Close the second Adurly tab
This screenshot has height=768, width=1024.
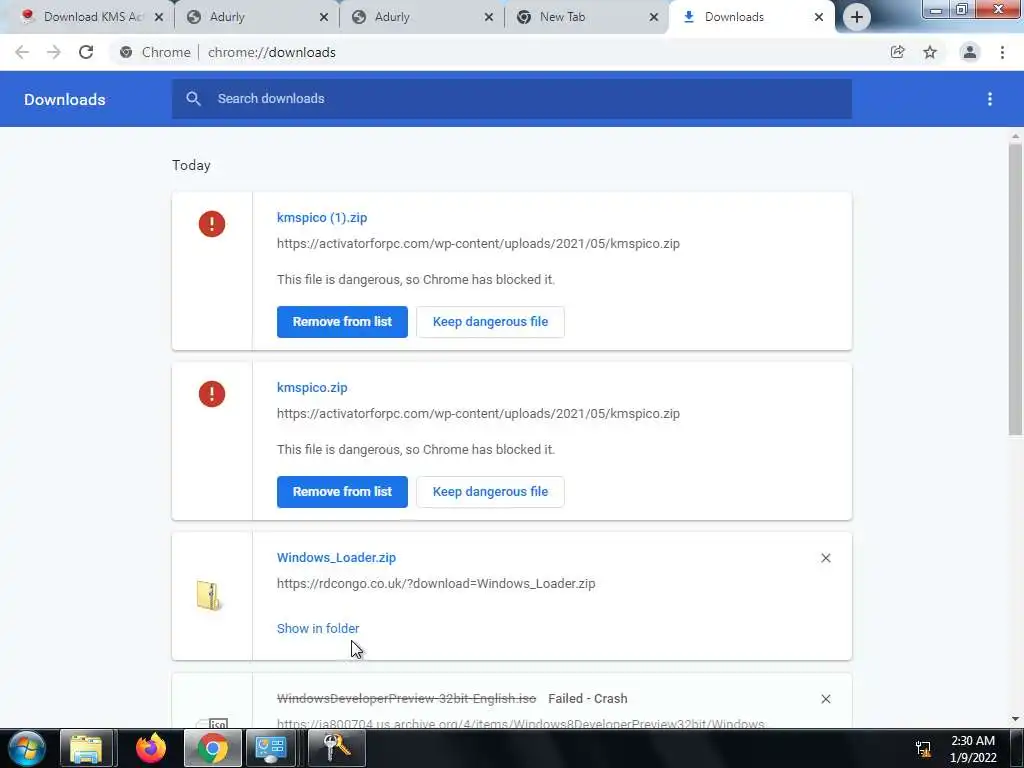pyautogui.click(x=488, y=18)
